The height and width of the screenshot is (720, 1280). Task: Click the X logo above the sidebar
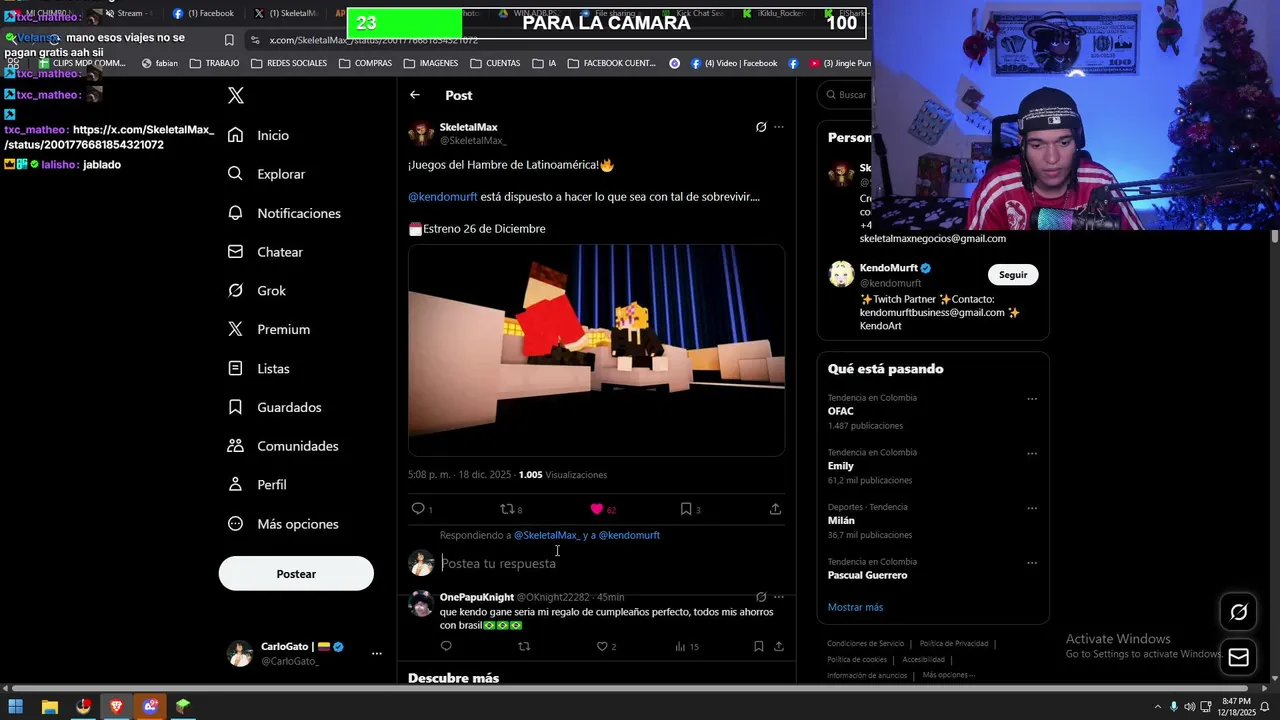tap(236, 96)
